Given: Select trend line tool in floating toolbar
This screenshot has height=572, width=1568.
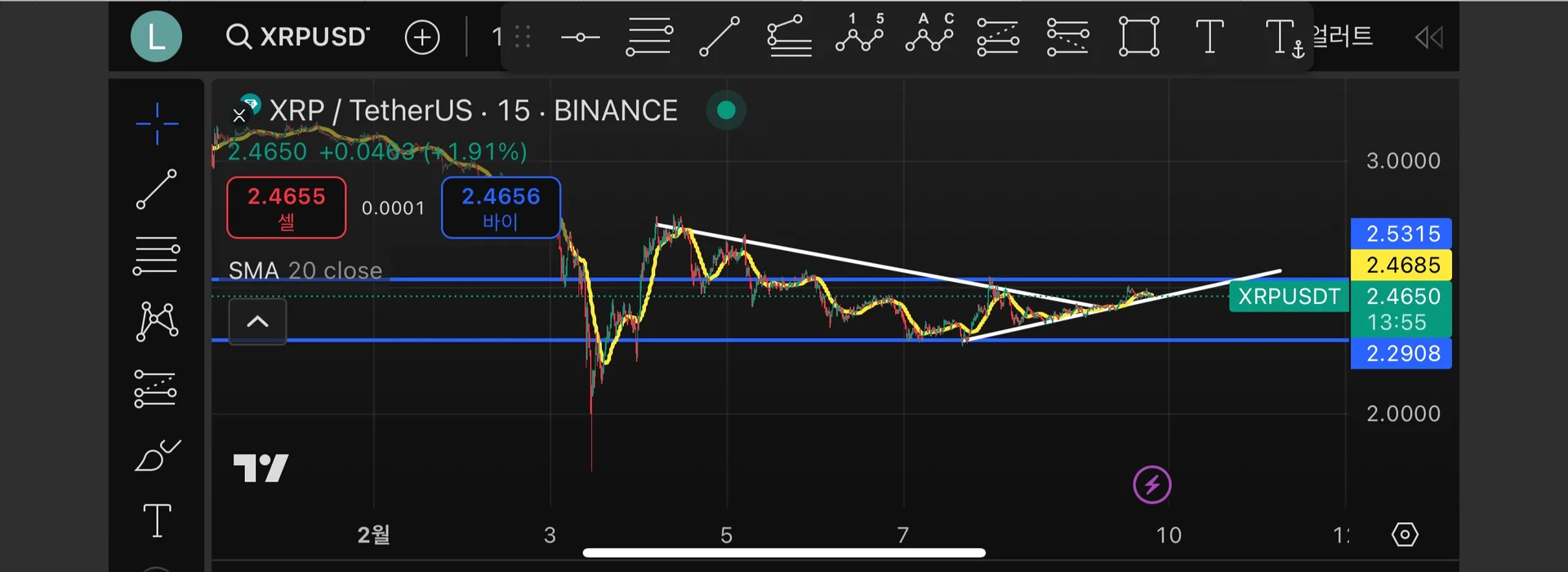Looking at the screenshot, I should point(719,37).
